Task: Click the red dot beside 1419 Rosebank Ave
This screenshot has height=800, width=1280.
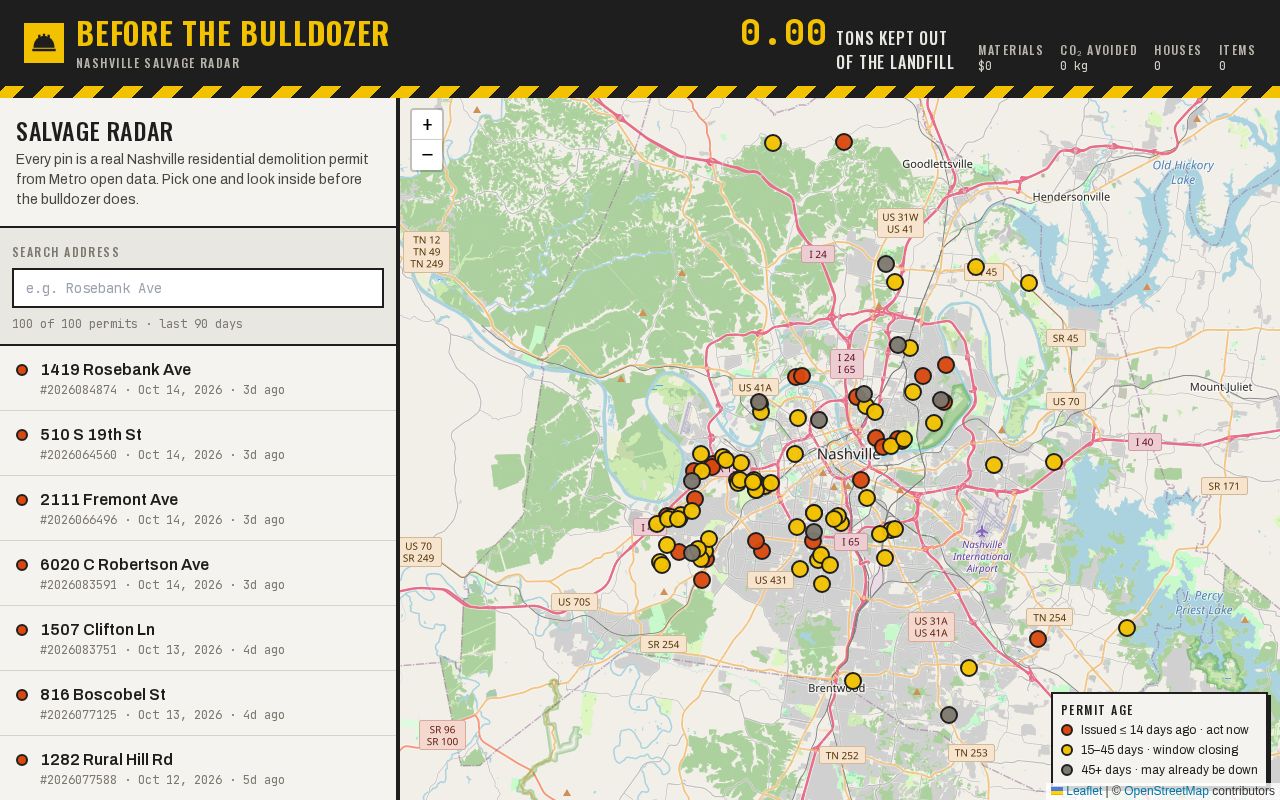Action: point(22,370)
